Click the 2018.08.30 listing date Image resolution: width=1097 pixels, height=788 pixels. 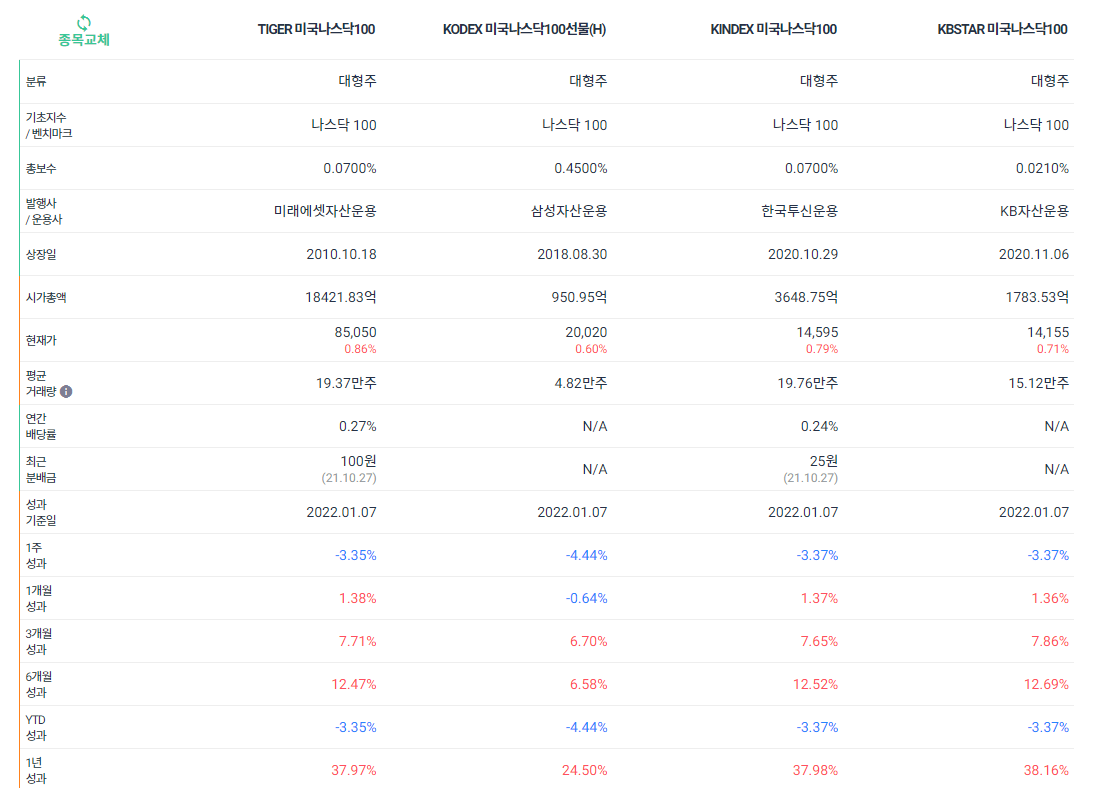coord(572,255)
